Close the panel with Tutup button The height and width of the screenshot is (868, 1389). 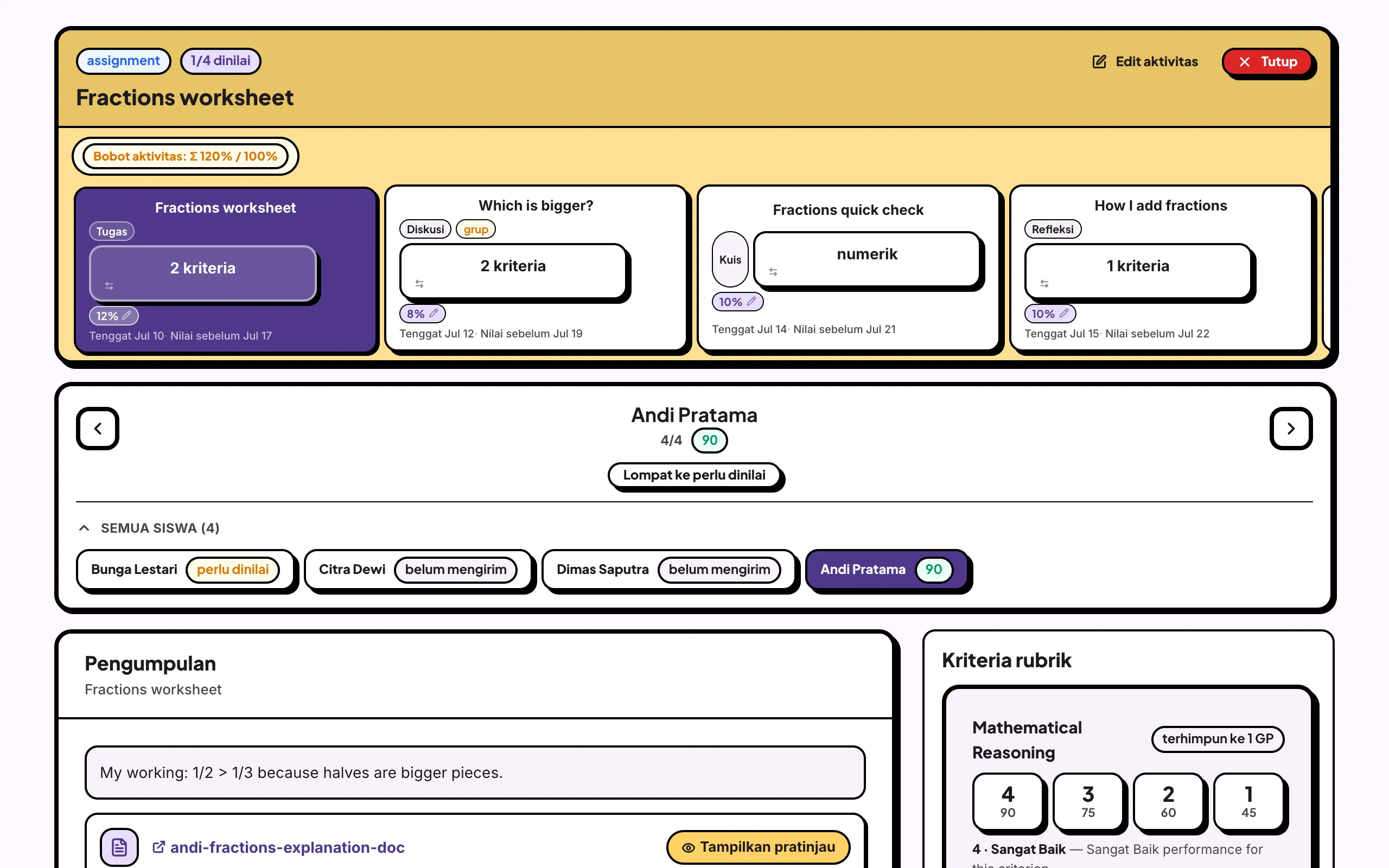coord(1267,62)
